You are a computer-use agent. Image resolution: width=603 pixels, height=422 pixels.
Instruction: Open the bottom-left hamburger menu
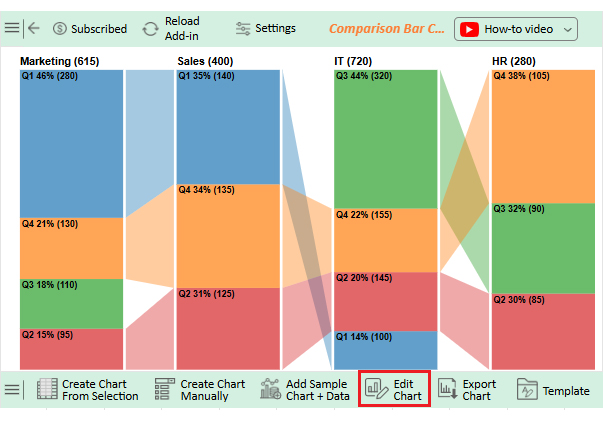[x=12, y=389]
